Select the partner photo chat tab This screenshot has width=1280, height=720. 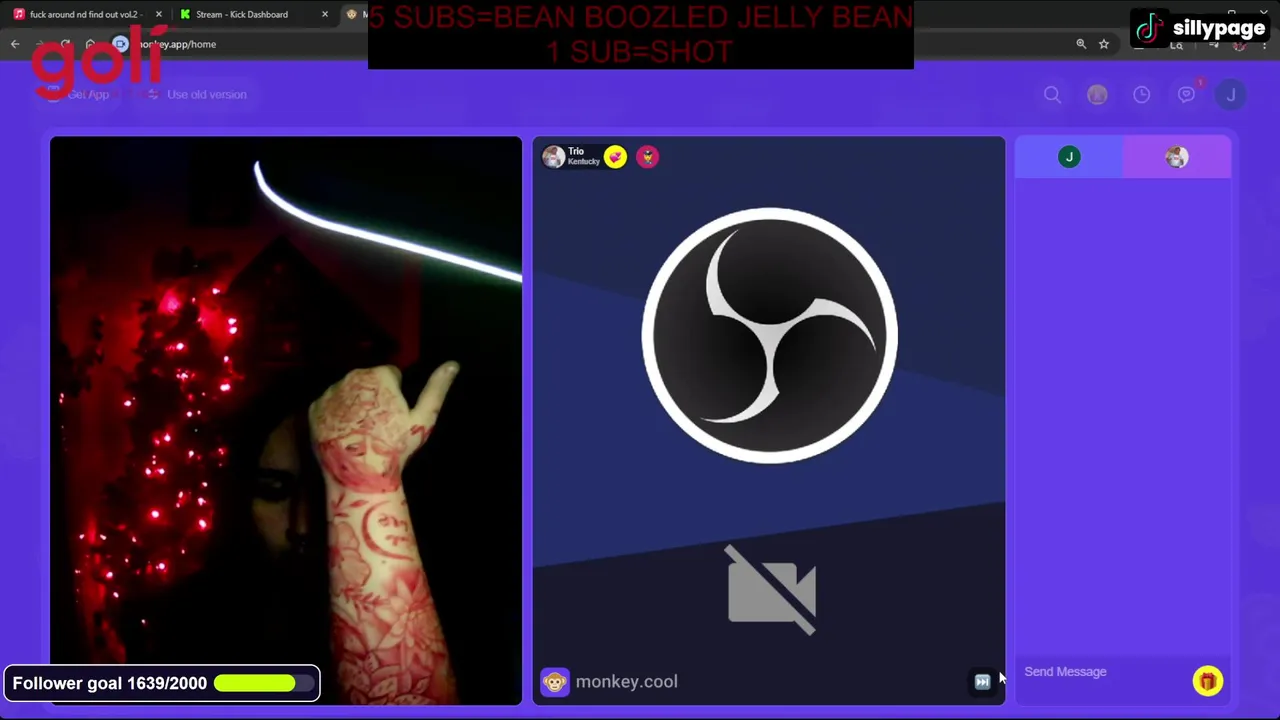point(1176,157)
